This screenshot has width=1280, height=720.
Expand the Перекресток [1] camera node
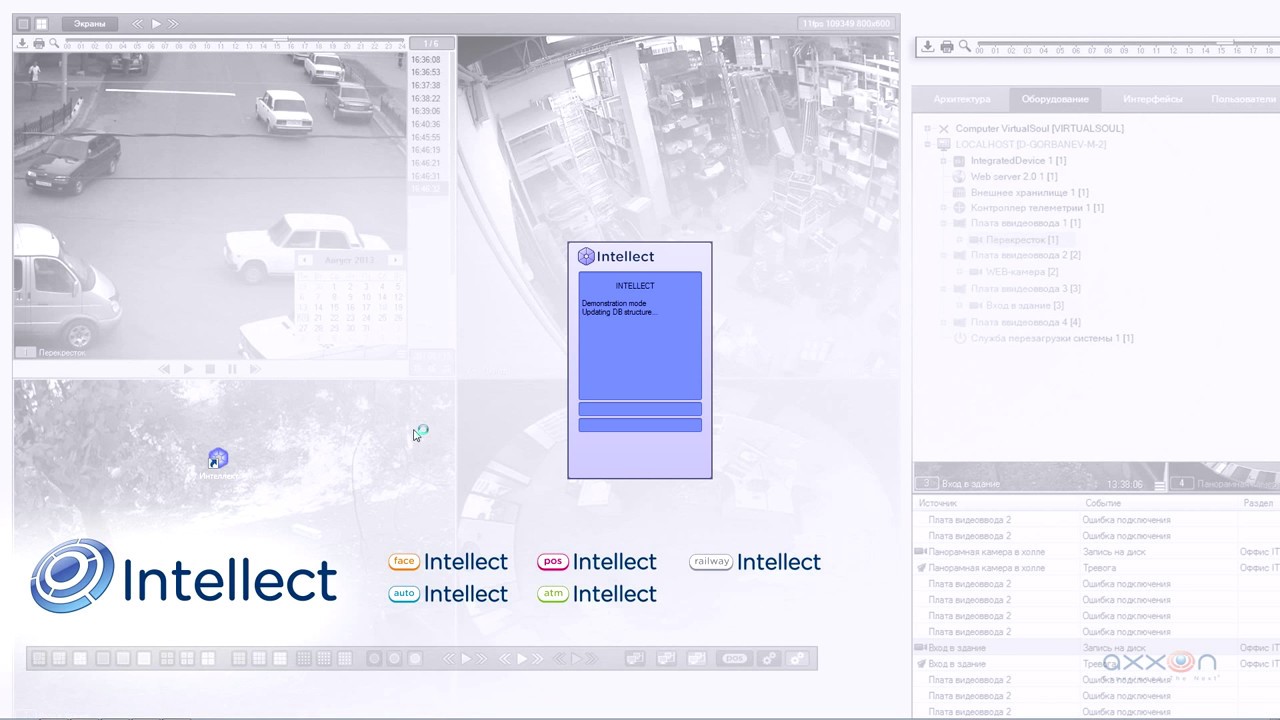click(960, 240)
